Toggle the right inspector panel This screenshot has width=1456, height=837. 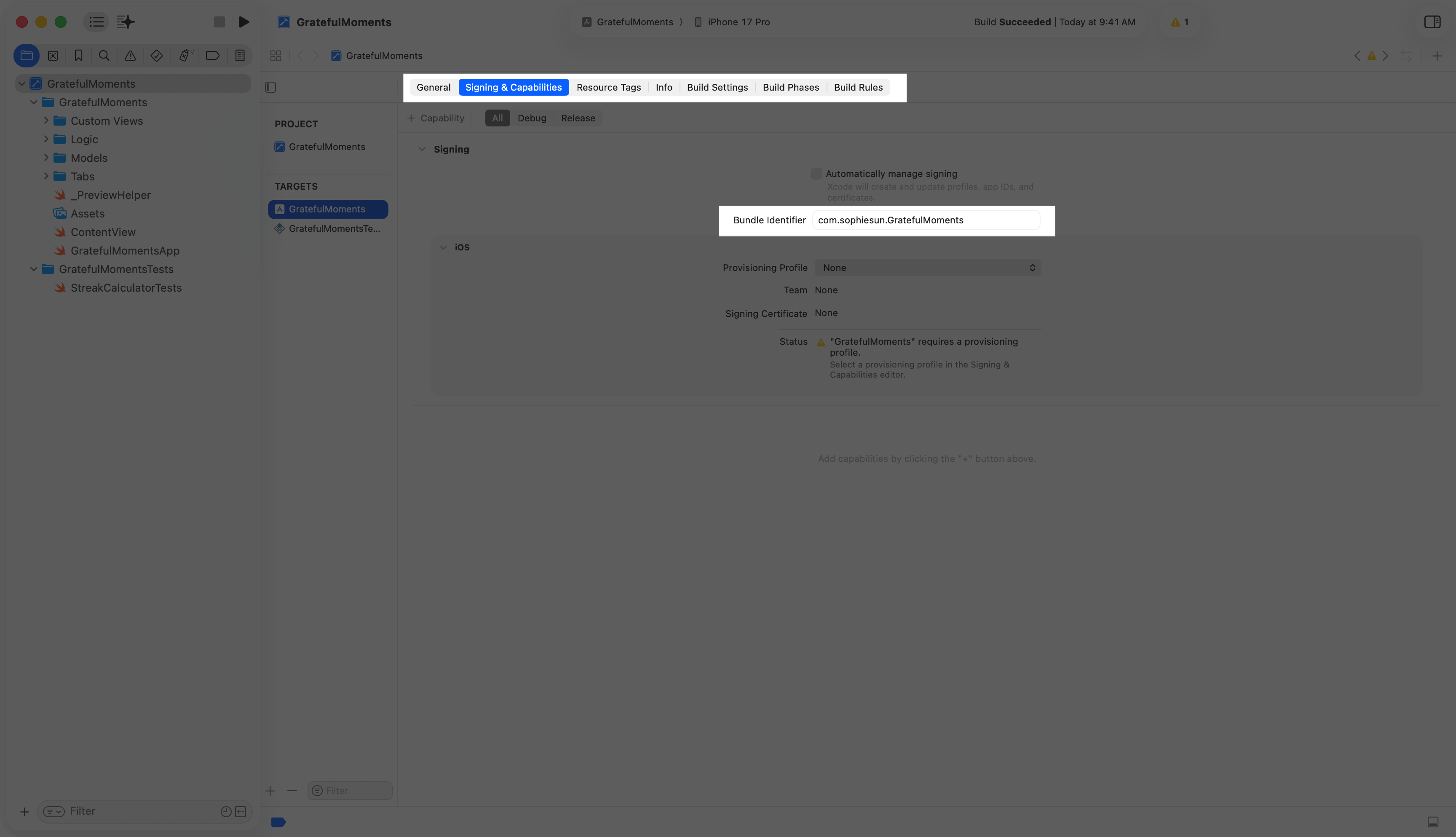1432,22
